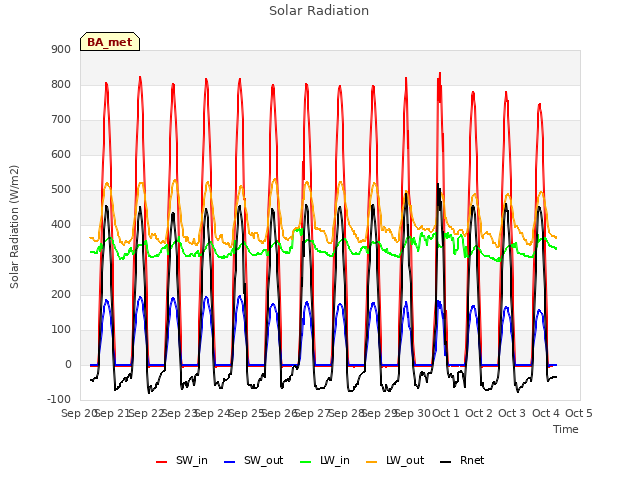
Task: Click the 400 y-axis tick label
Action: click(61, 224)
